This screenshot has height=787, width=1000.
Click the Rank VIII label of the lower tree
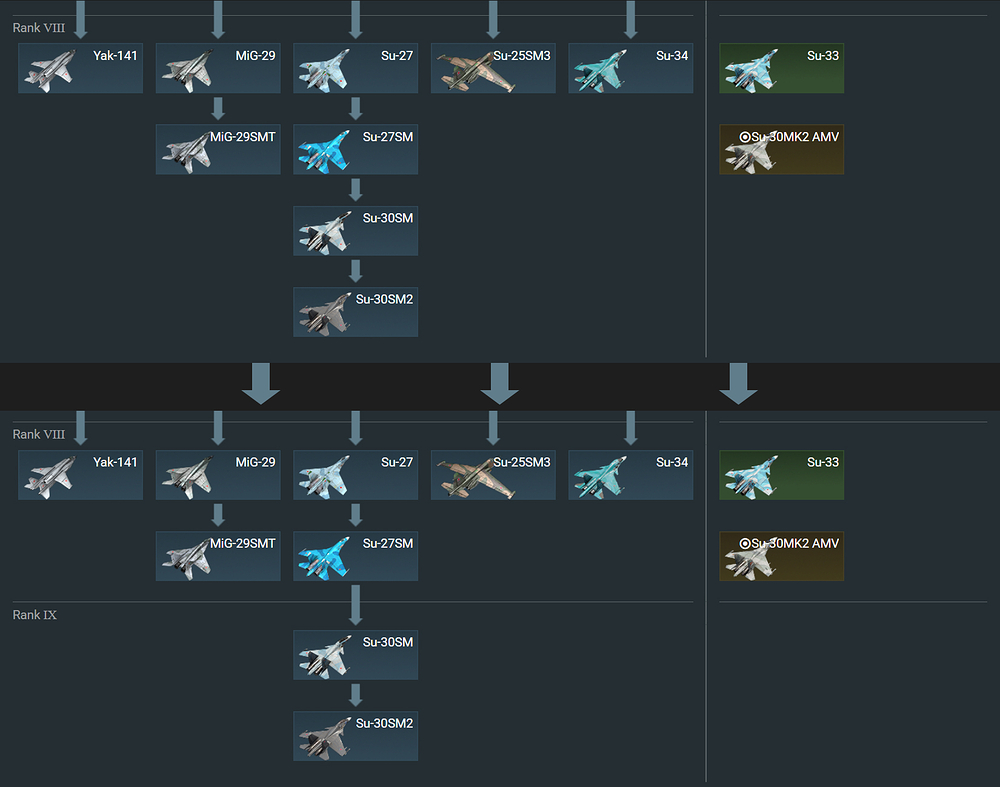39,434
